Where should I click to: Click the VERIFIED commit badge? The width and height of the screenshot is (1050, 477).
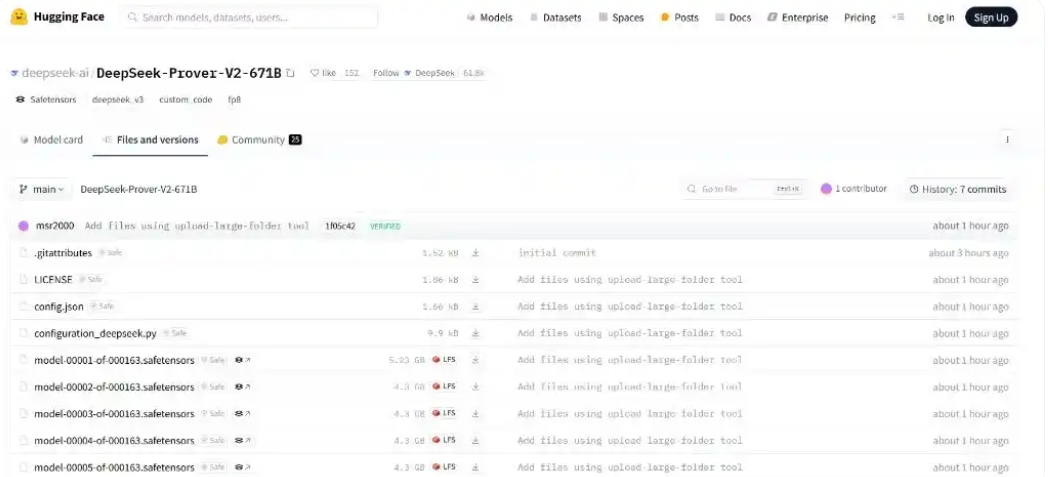(385, 226)
